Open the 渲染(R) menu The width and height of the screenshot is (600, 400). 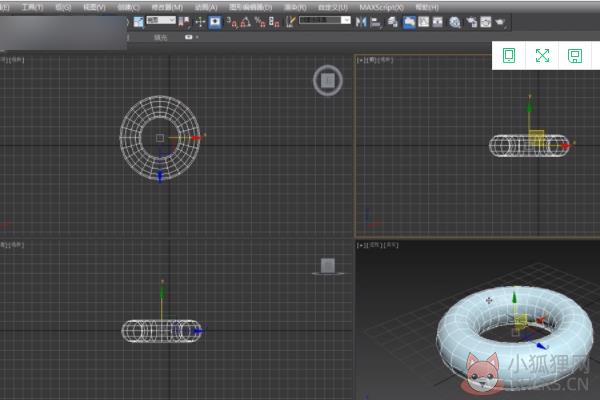295,7
